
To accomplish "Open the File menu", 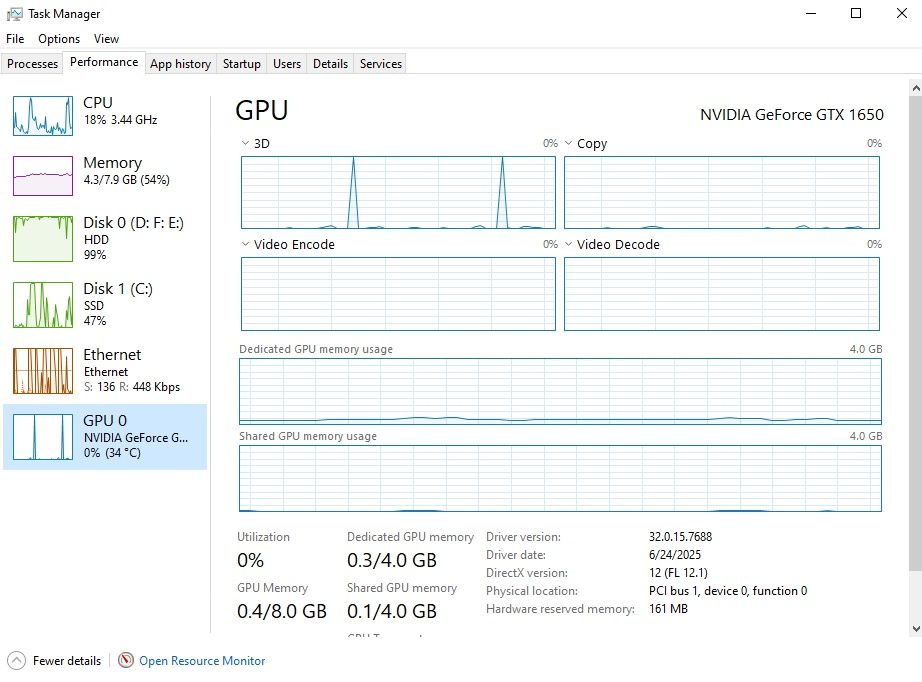I will (15, 39).
